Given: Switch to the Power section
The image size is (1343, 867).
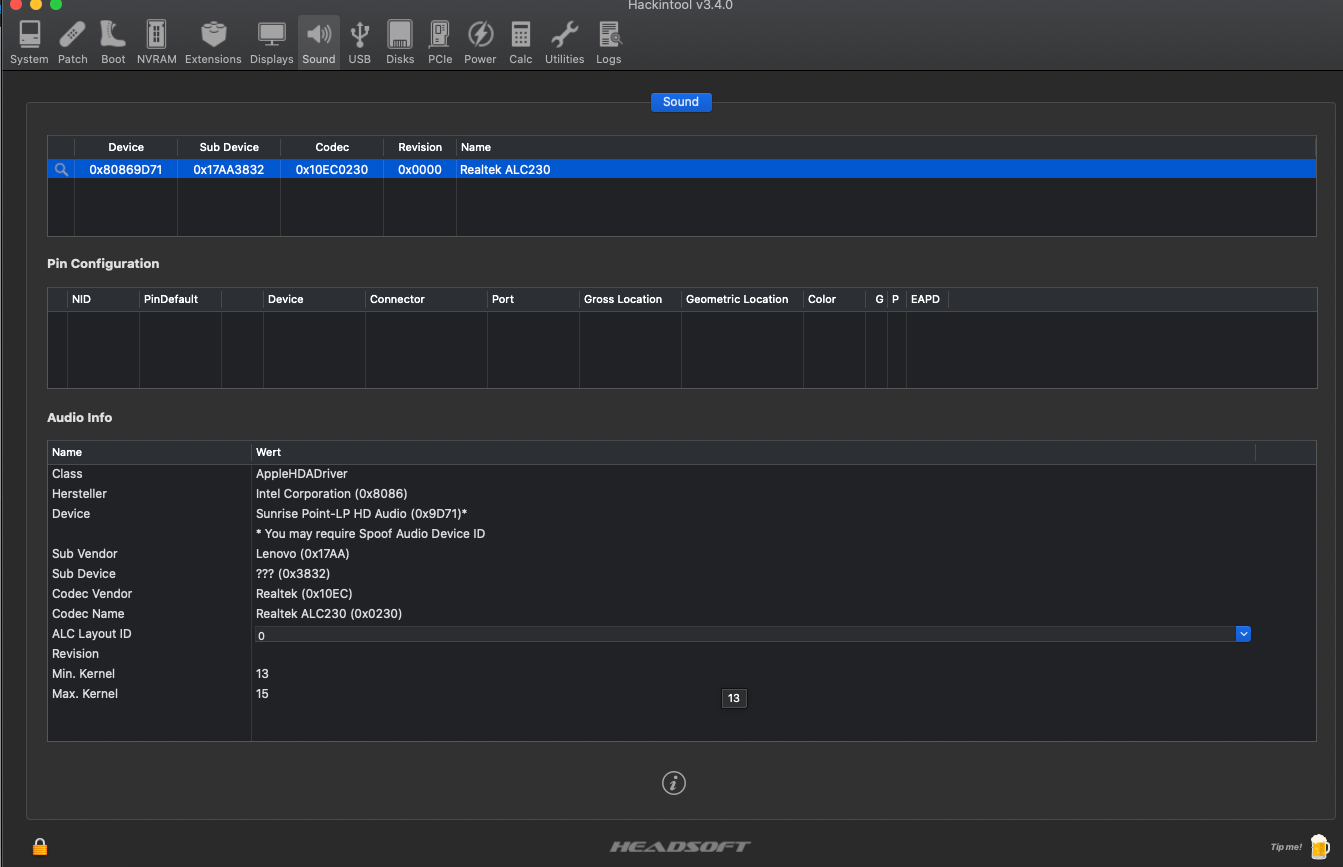Looking at the screenshot, I should pos(480,42).
